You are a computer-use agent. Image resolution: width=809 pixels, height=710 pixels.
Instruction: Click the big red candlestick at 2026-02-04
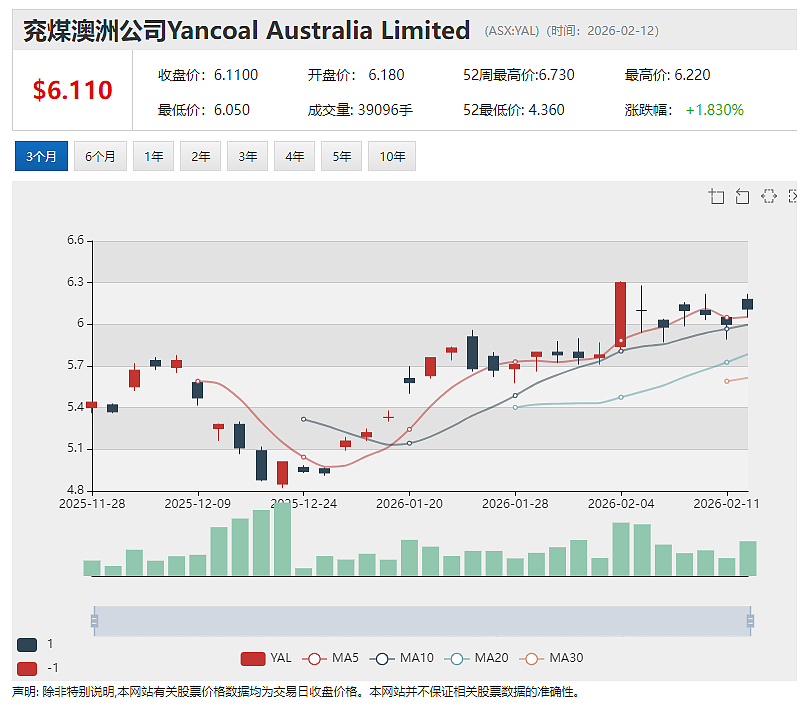[x=621, y=314]
